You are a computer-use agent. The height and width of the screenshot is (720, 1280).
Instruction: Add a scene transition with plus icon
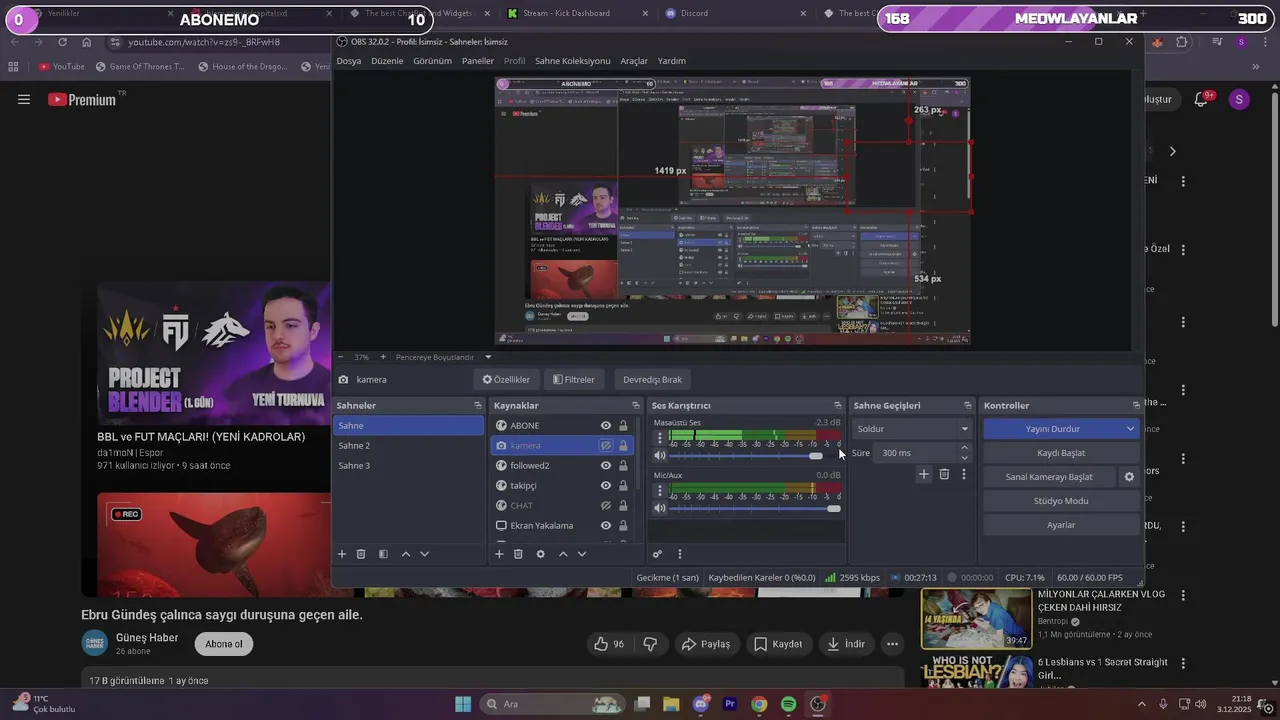tap(923, 474)
